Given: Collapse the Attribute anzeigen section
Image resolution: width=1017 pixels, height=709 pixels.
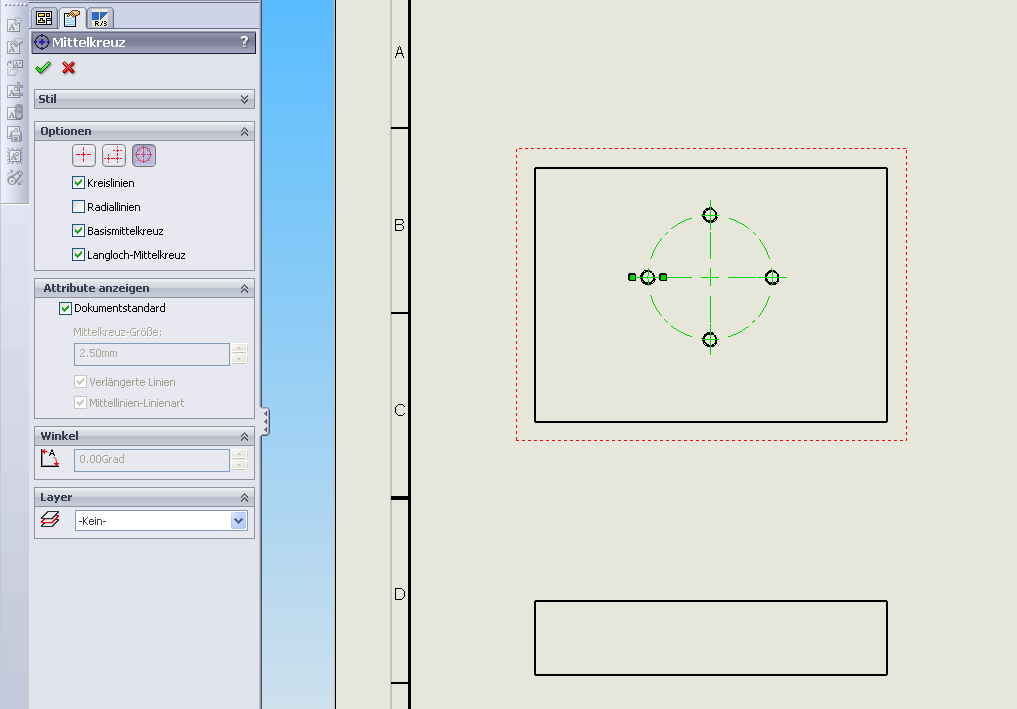Looking at the screenshot, I should (245, 289).
